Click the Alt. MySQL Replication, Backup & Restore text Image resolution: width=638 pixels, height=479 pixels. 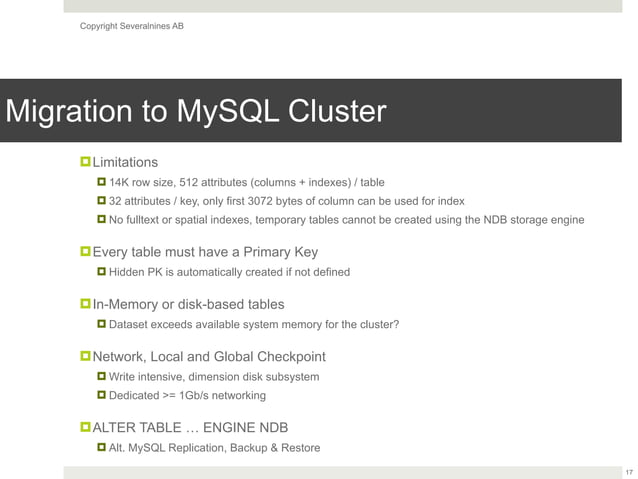214,448
